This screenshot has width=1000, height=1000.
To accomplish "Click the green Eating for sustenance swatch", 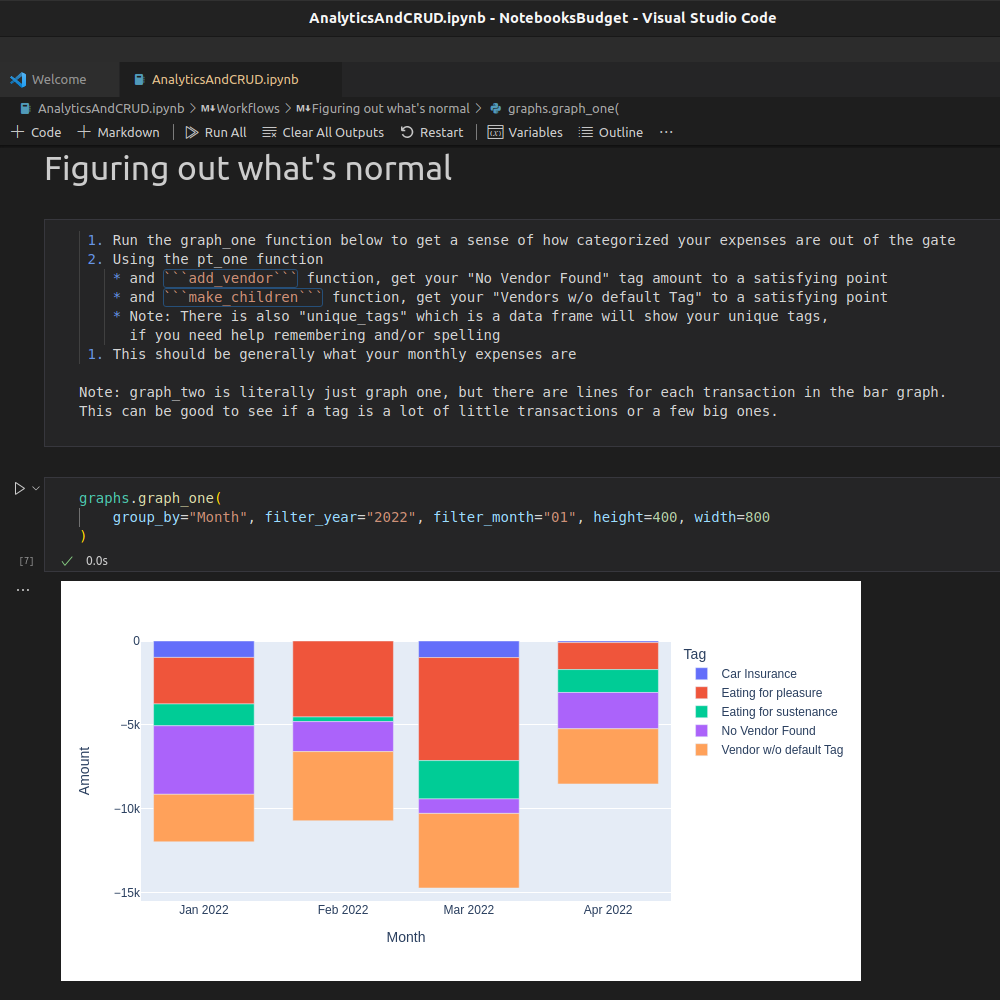I will click(702, 712).
